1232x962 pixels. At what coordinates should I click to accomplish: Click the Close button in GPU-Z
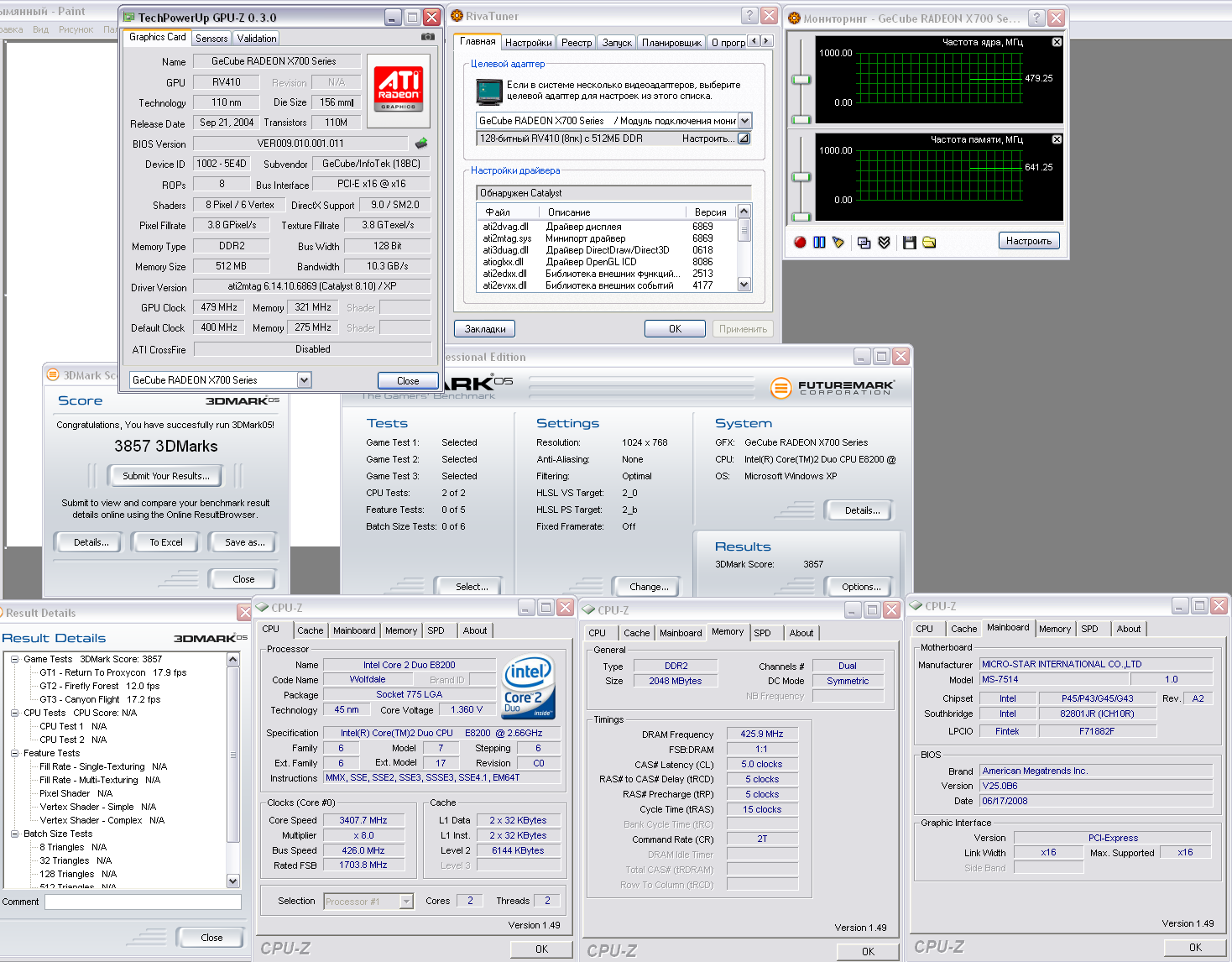click(x=408, y=380)
